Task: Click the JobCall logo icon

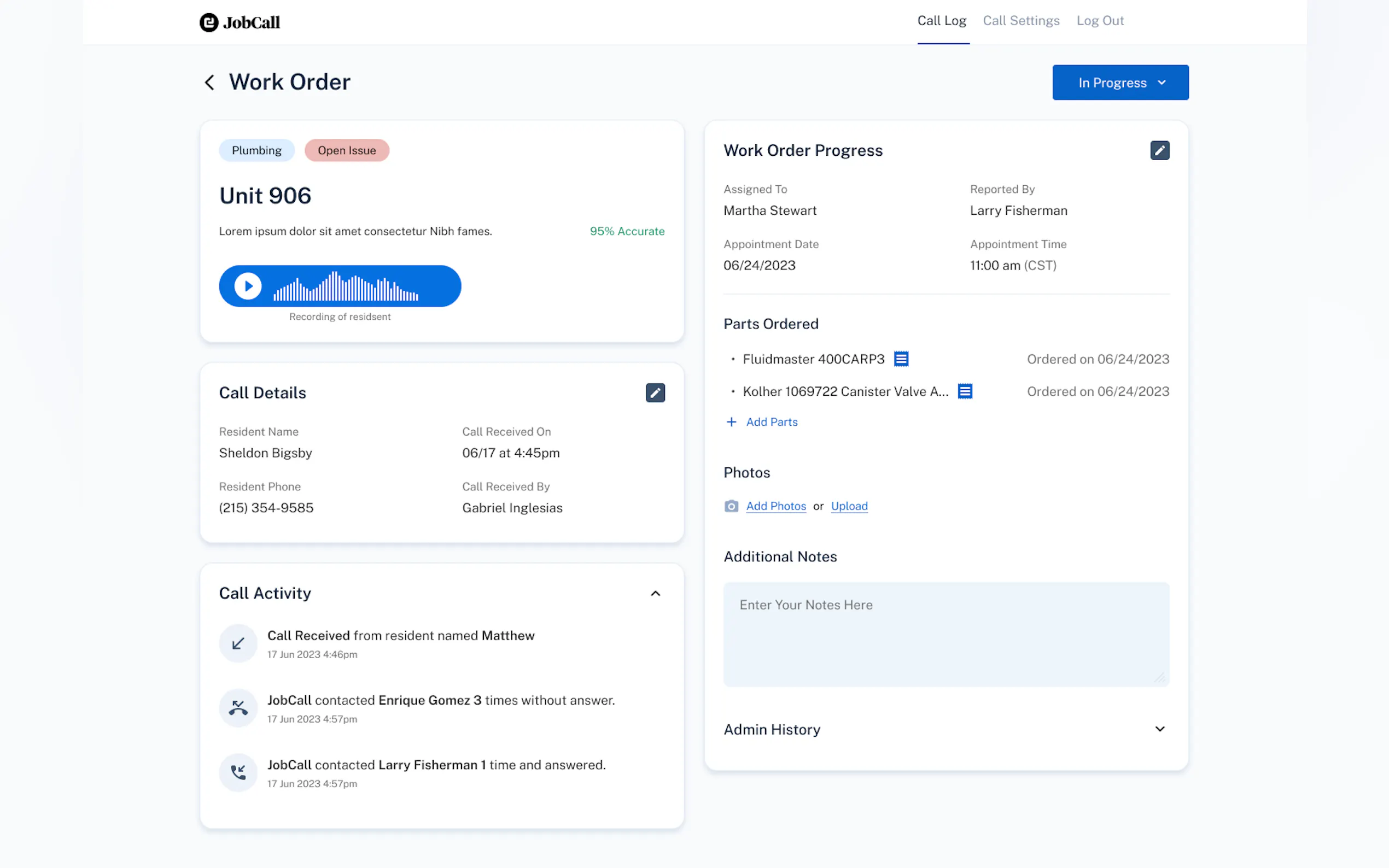Action: pyautogui.click(x=208, y=22)
